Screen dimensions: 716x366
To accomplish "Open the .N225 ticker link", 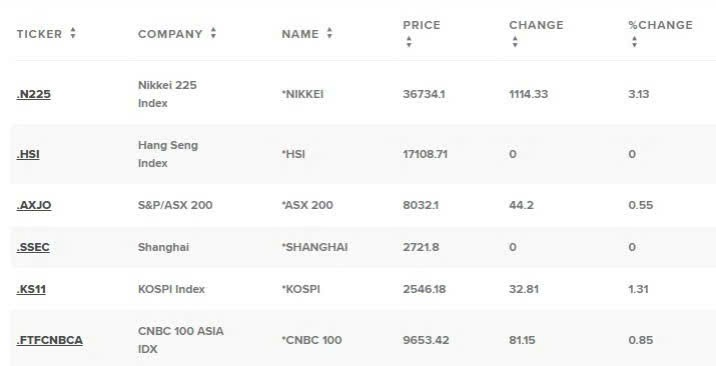I will [33, 94].
